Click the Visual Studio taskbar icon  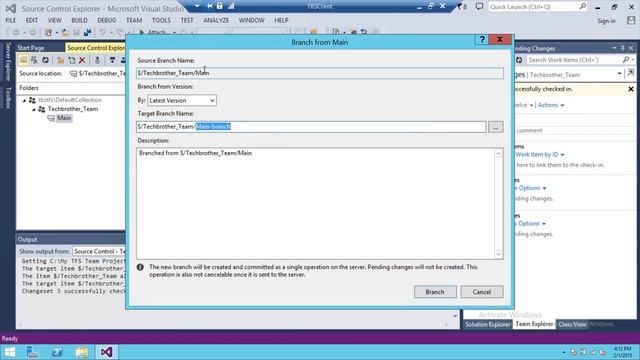(106, 352)
